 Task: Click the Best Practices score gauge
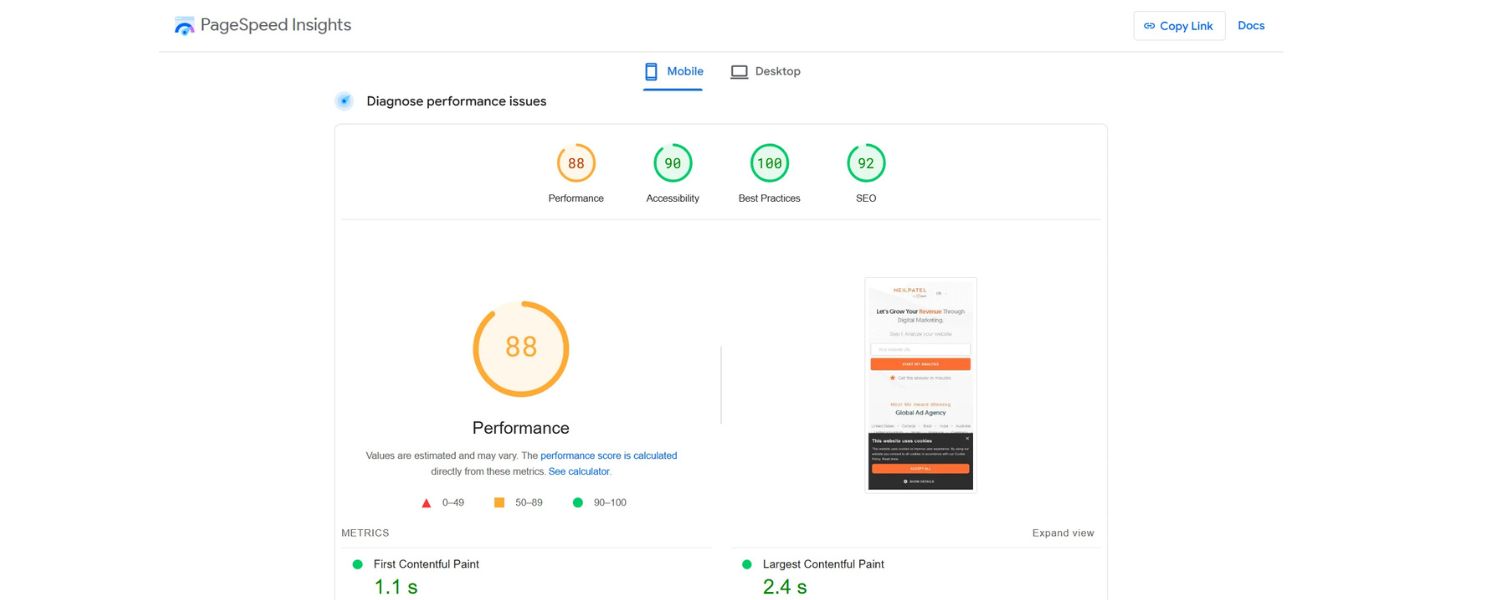[768, 161]
